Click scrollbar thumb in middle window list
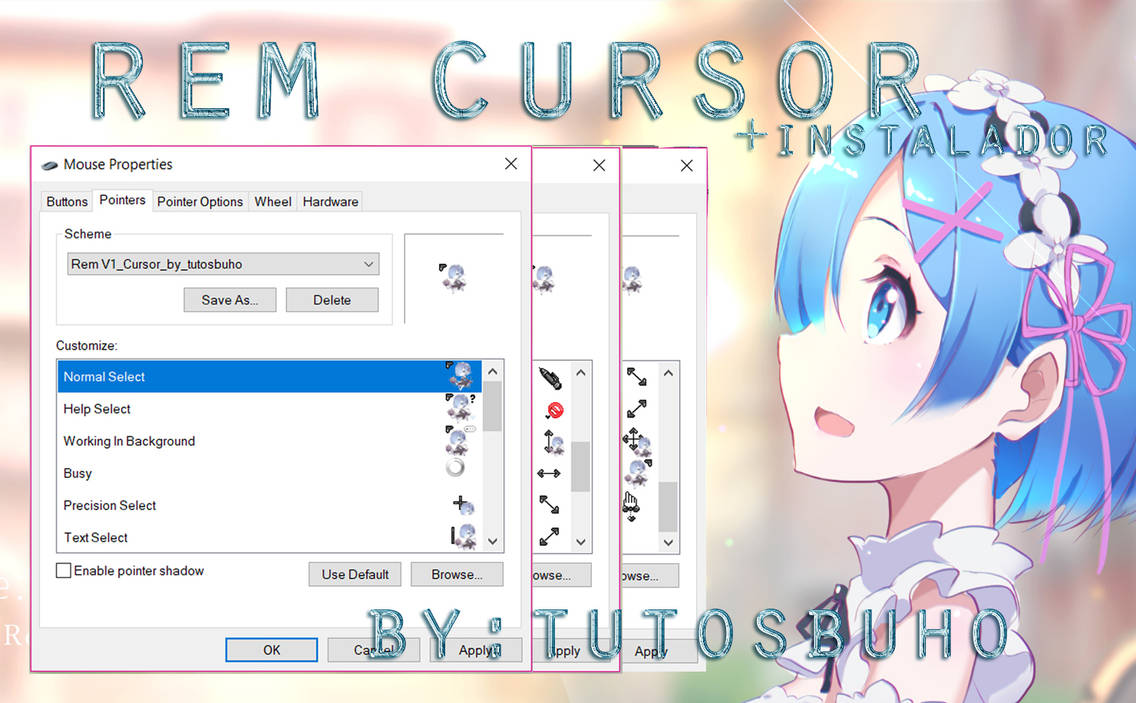The width and height of the screenshot is (1136, 703). [x=581, y=467]
